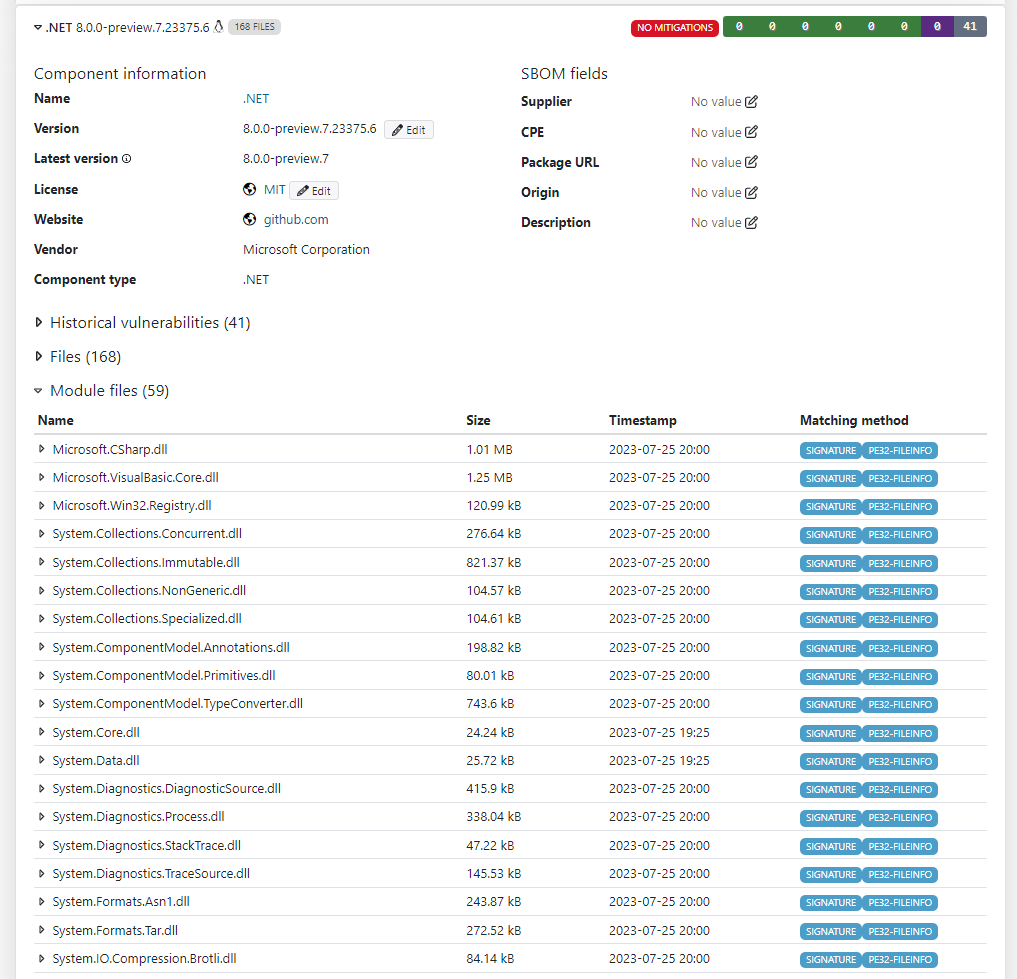The width and height of the screenshot is (1017, 979).
Task: Open the github.com website link
Action: [x=296, y=219]
